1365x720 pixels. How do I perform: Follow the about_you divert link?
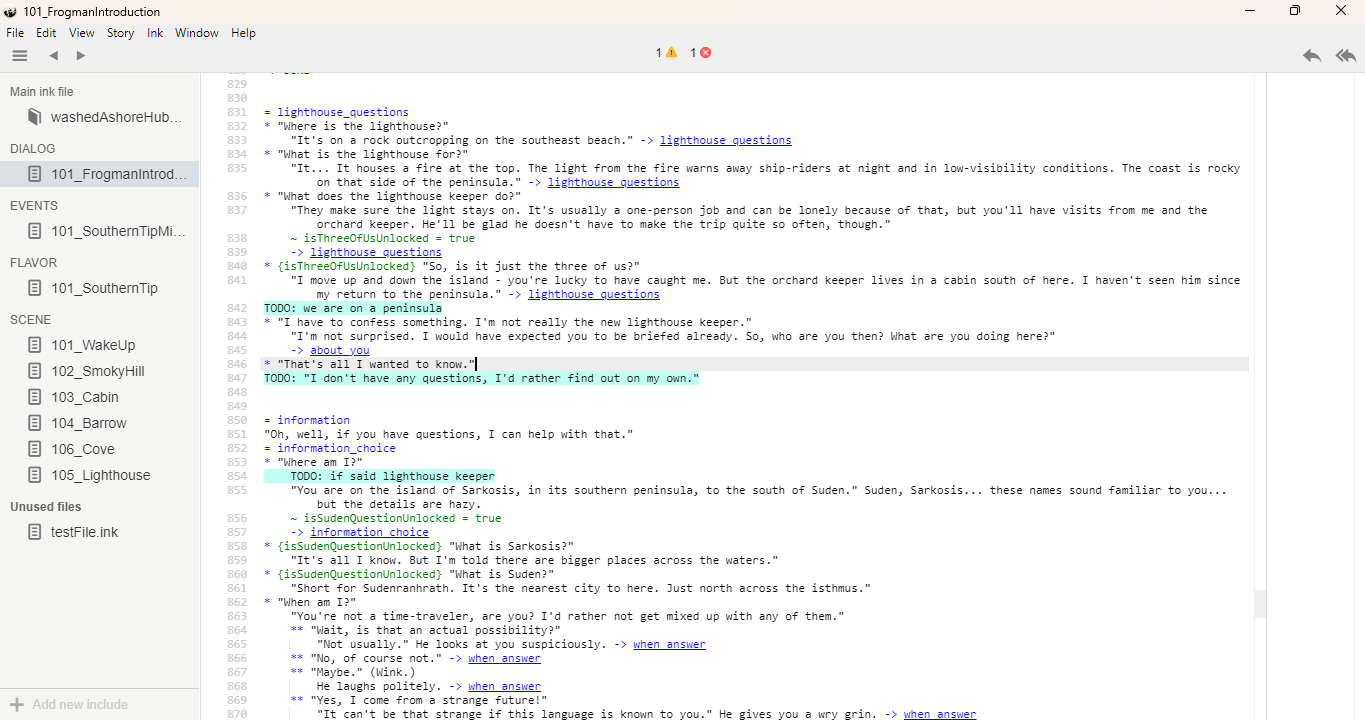coord(339,350)
